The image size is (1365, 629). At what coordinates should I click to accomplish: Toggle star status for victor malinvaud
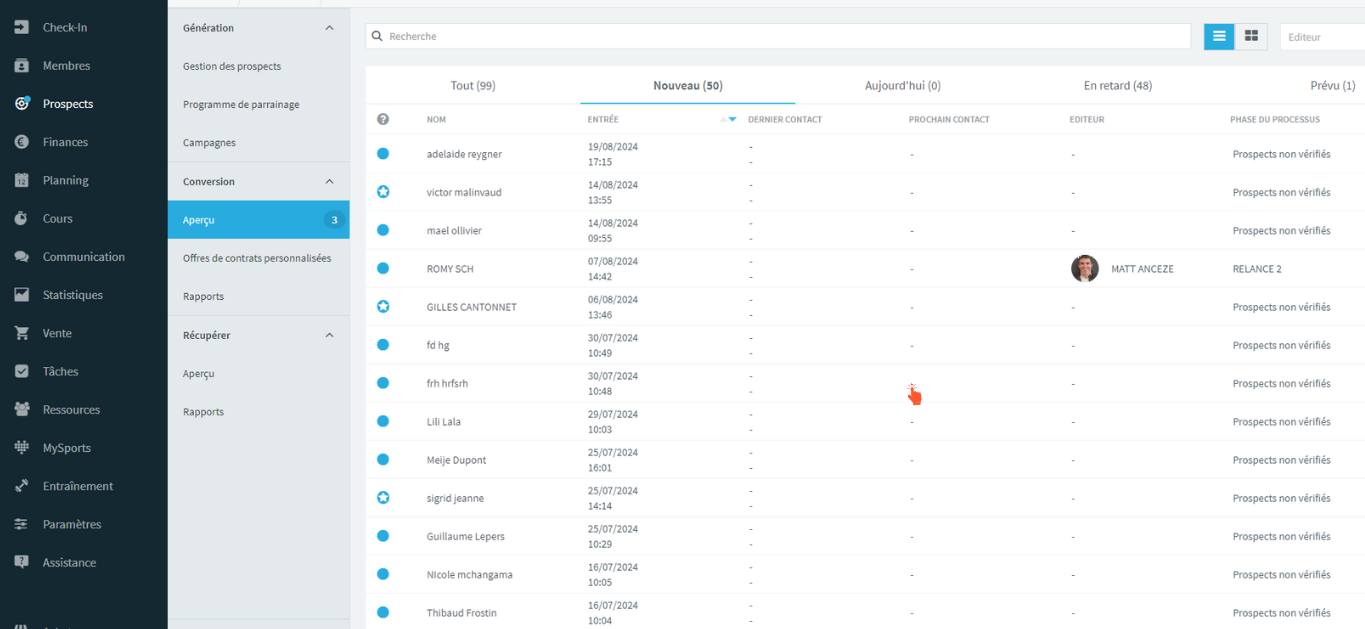[x=383, y=192]
